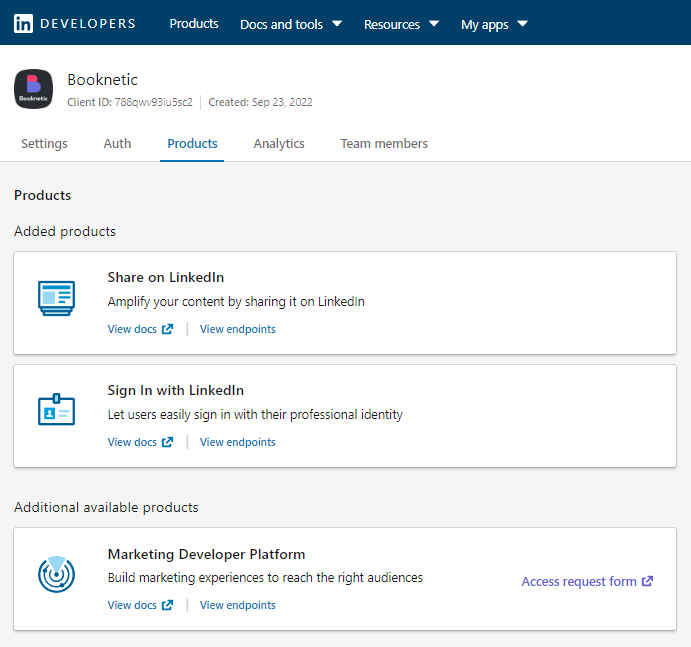Click the Created: Sep 23, 2022 text
Screen dimensions: 691x647
click(x=260, y=102)
